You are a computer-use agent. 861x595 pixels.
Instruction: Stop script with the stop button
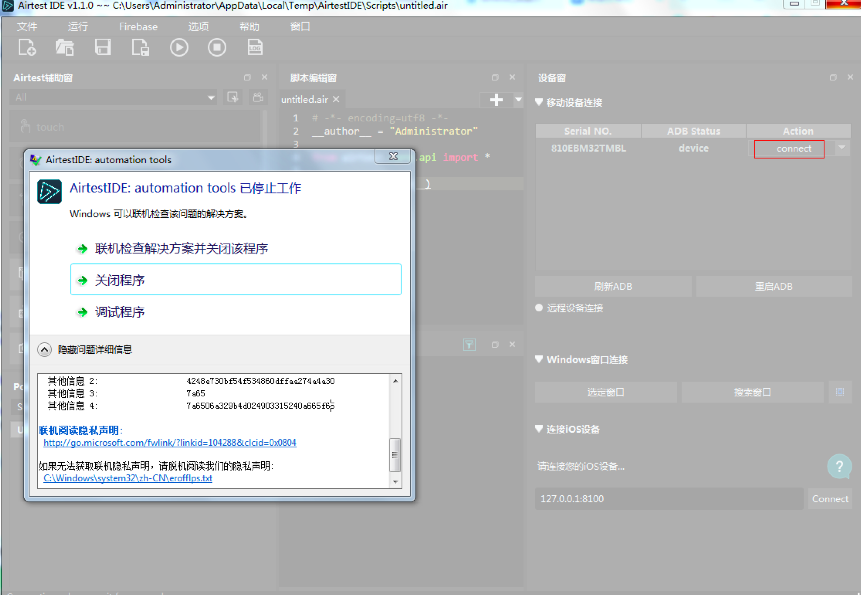[217, 48]
